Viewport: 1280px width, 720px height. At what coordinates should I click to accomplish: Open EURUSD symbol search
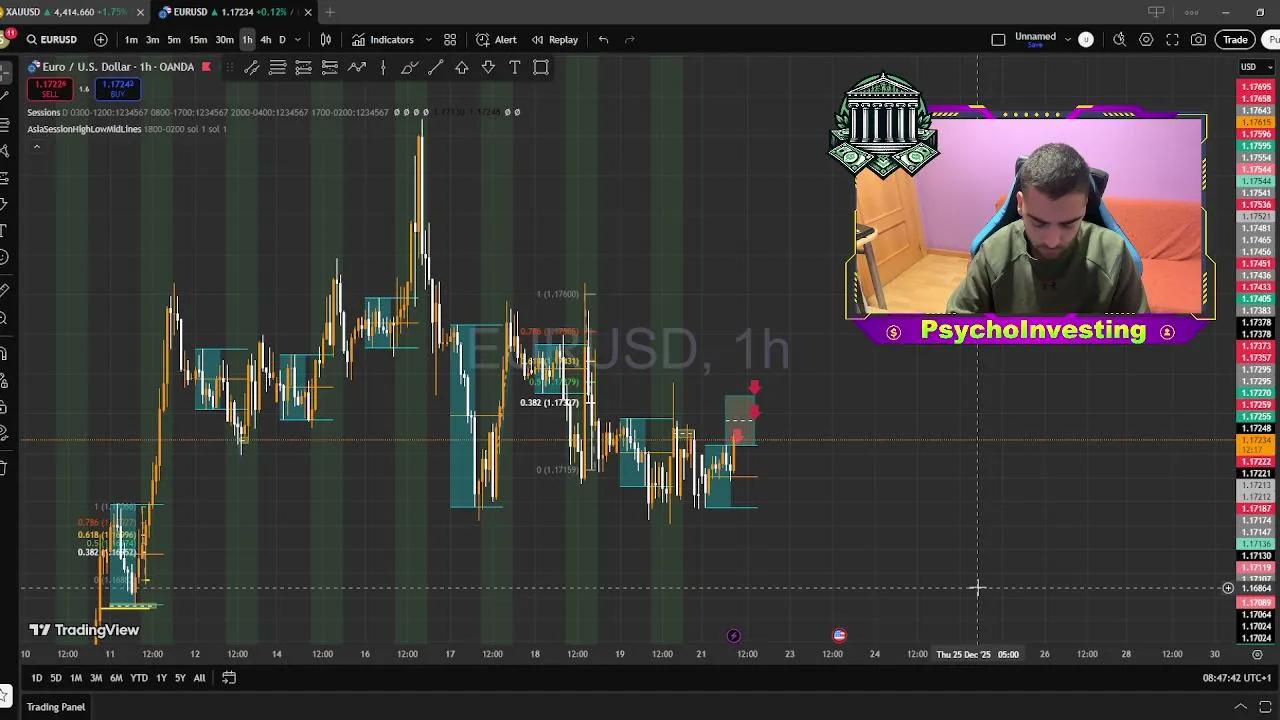click(52, 40)
